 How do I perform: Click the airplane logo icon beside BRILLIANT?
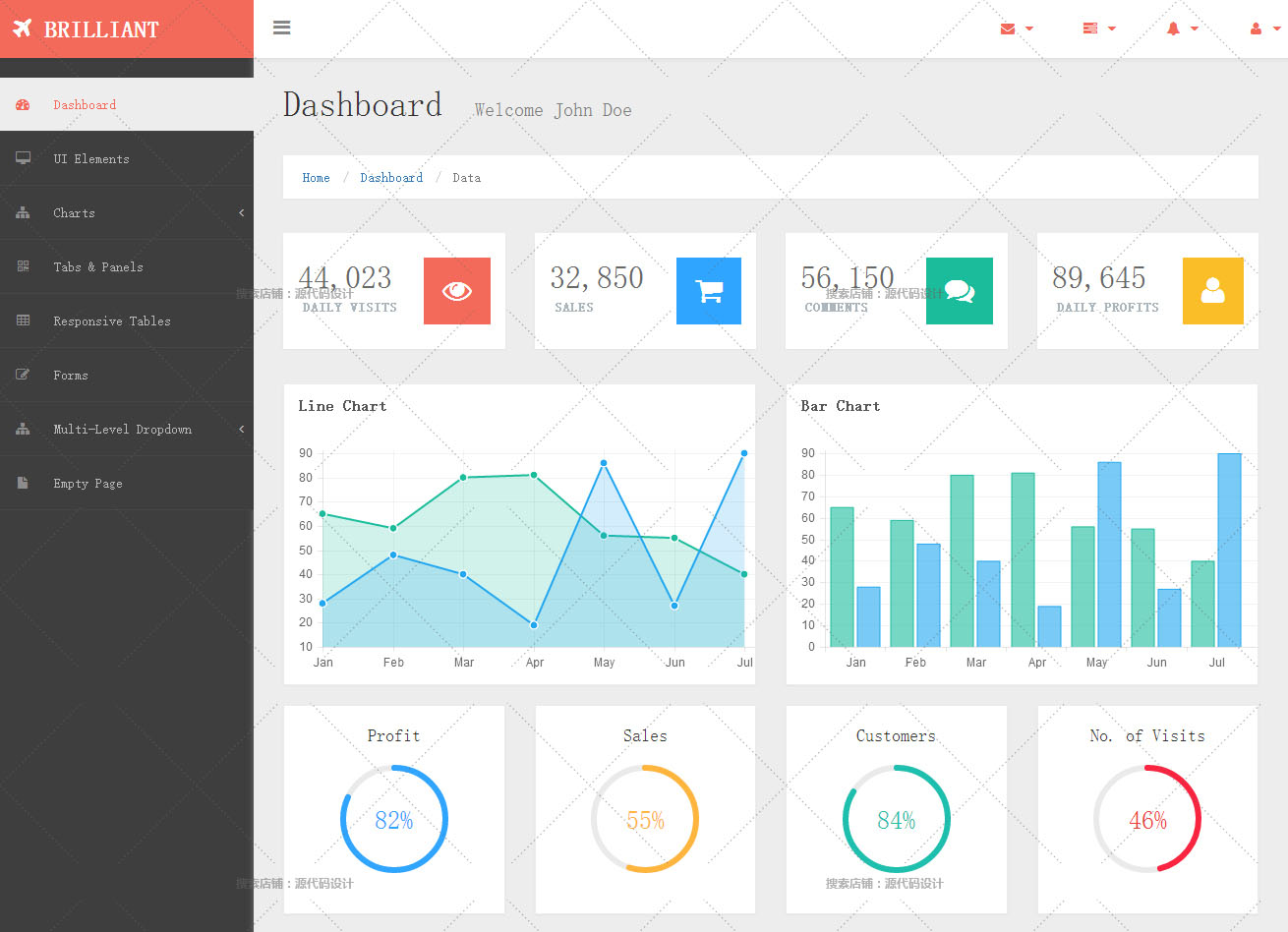23,29
